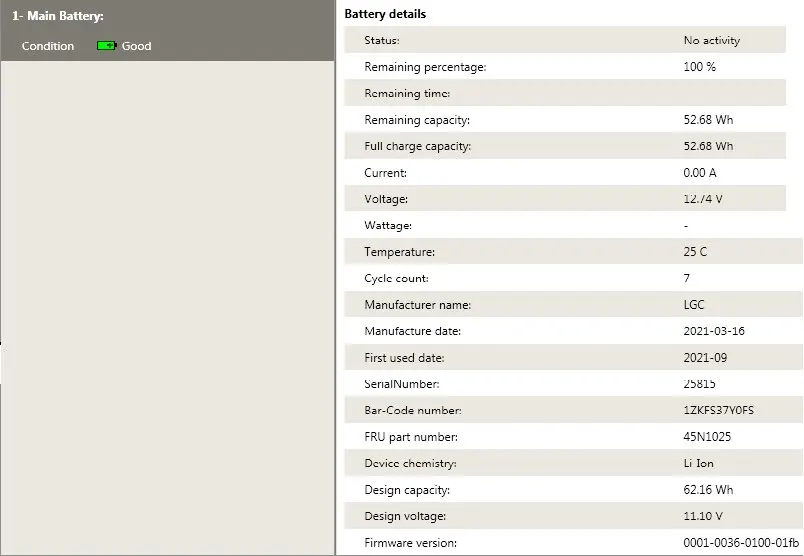Select the 'Design voltage:' label
The image size is (804, 556).
[x=405, y=517]
